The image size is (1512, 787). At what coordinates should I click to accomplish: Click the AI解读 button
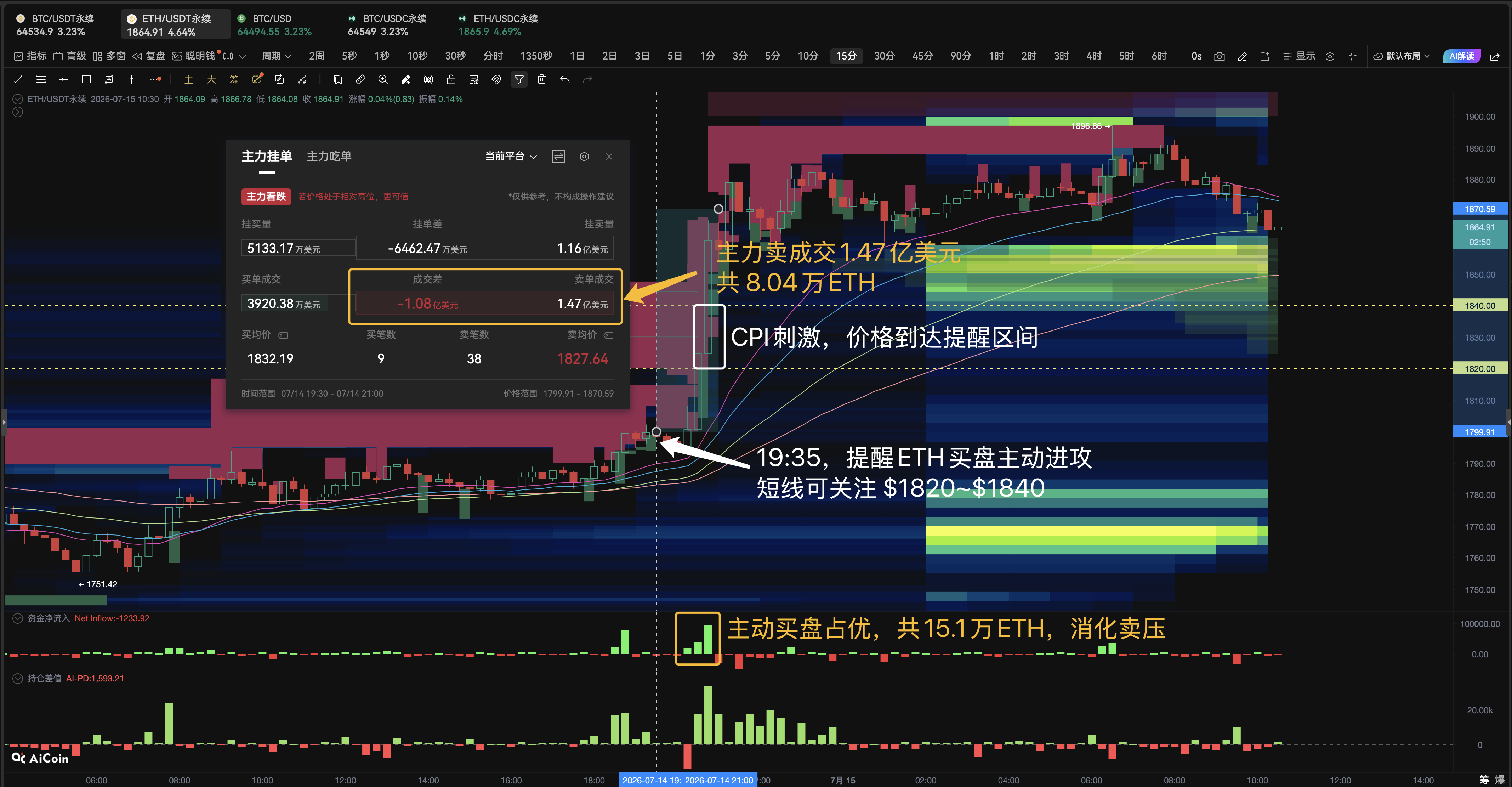point(1461,56)
